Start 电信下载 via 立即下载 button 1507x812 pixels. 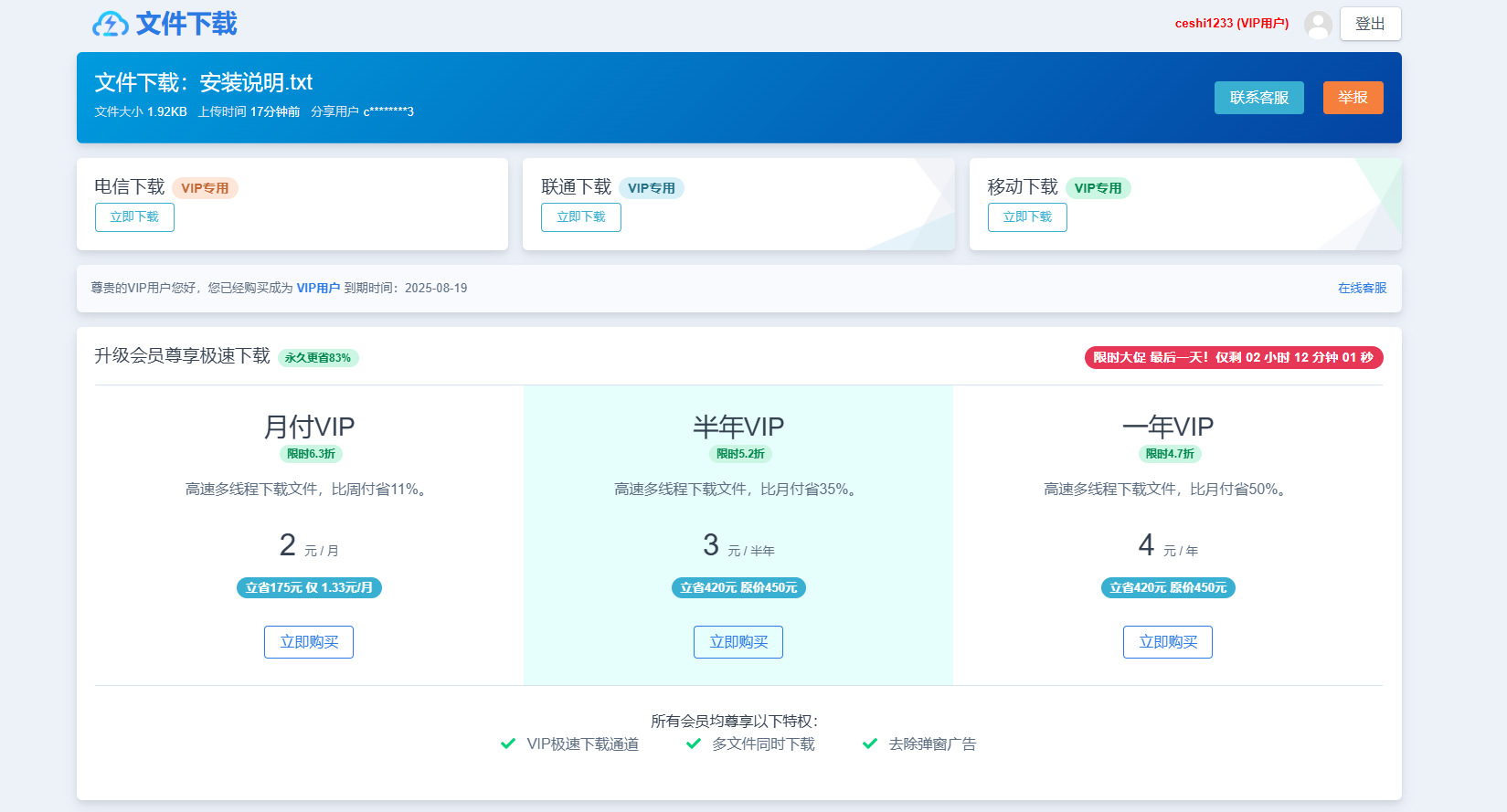click(134, 217)
